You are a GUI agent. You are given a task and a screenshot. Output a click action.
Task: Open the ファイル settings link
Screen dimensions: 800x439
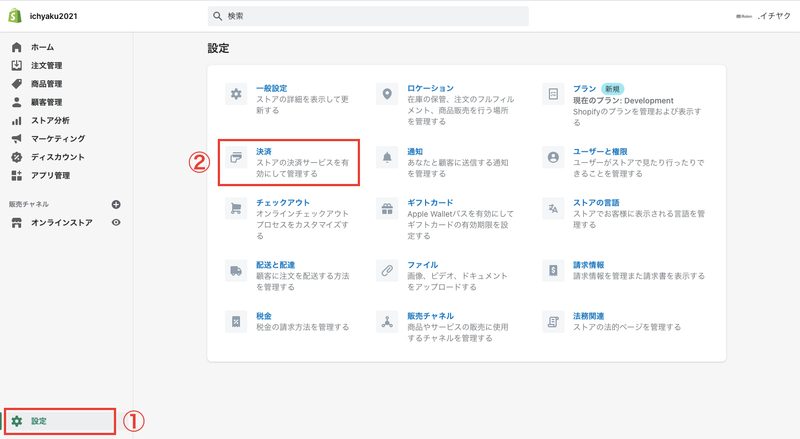click(422, 265)
